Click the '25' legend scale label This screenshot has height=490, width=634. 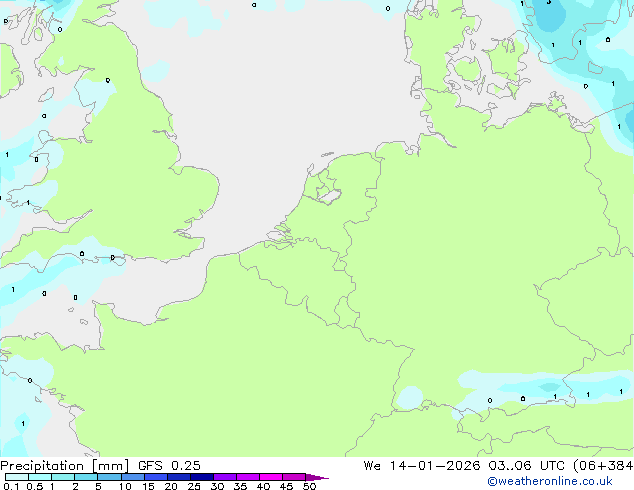pyautogui.click(x=194, y=486)
